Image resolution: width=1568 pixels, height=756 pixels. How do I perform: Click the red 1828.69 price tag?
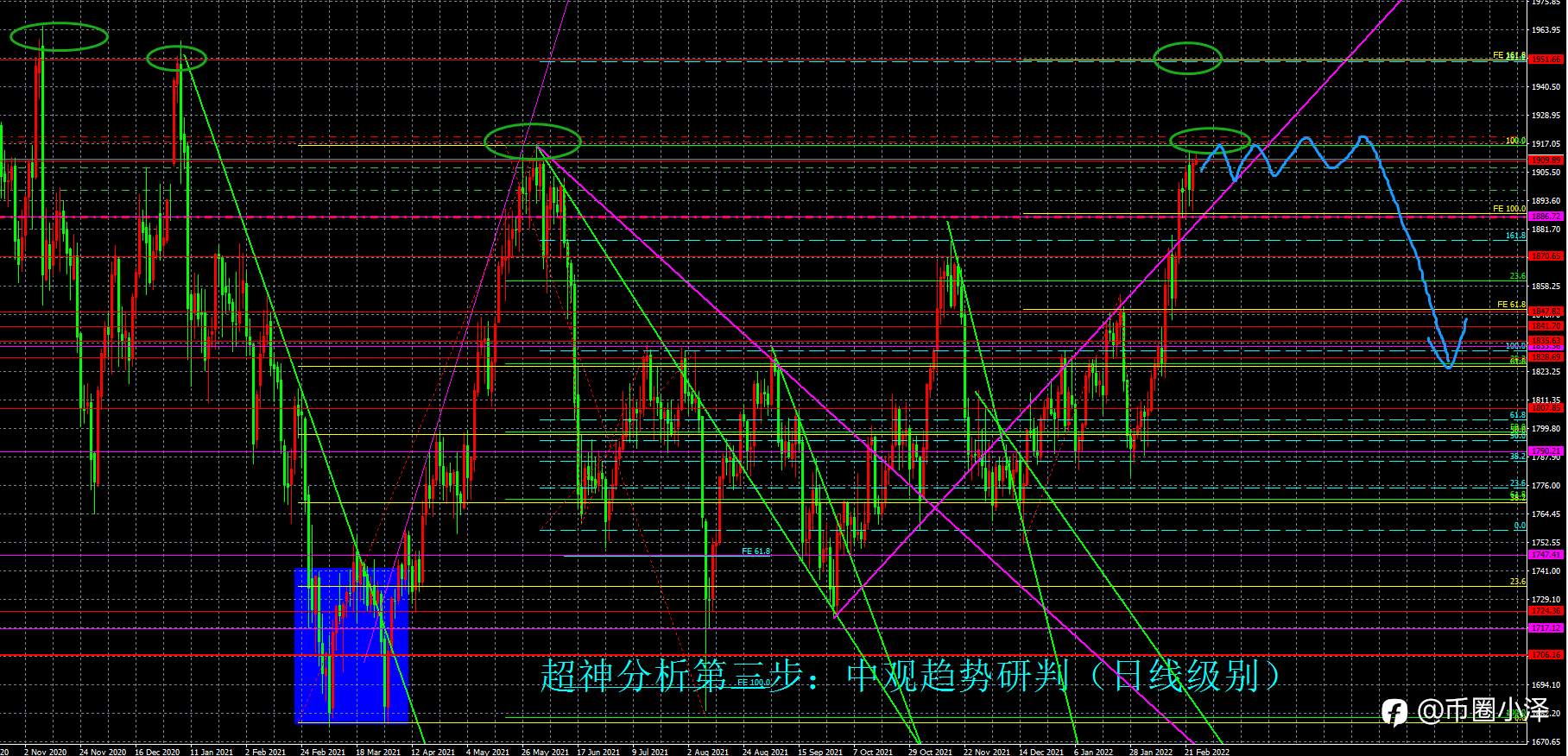pos(1546,357)
